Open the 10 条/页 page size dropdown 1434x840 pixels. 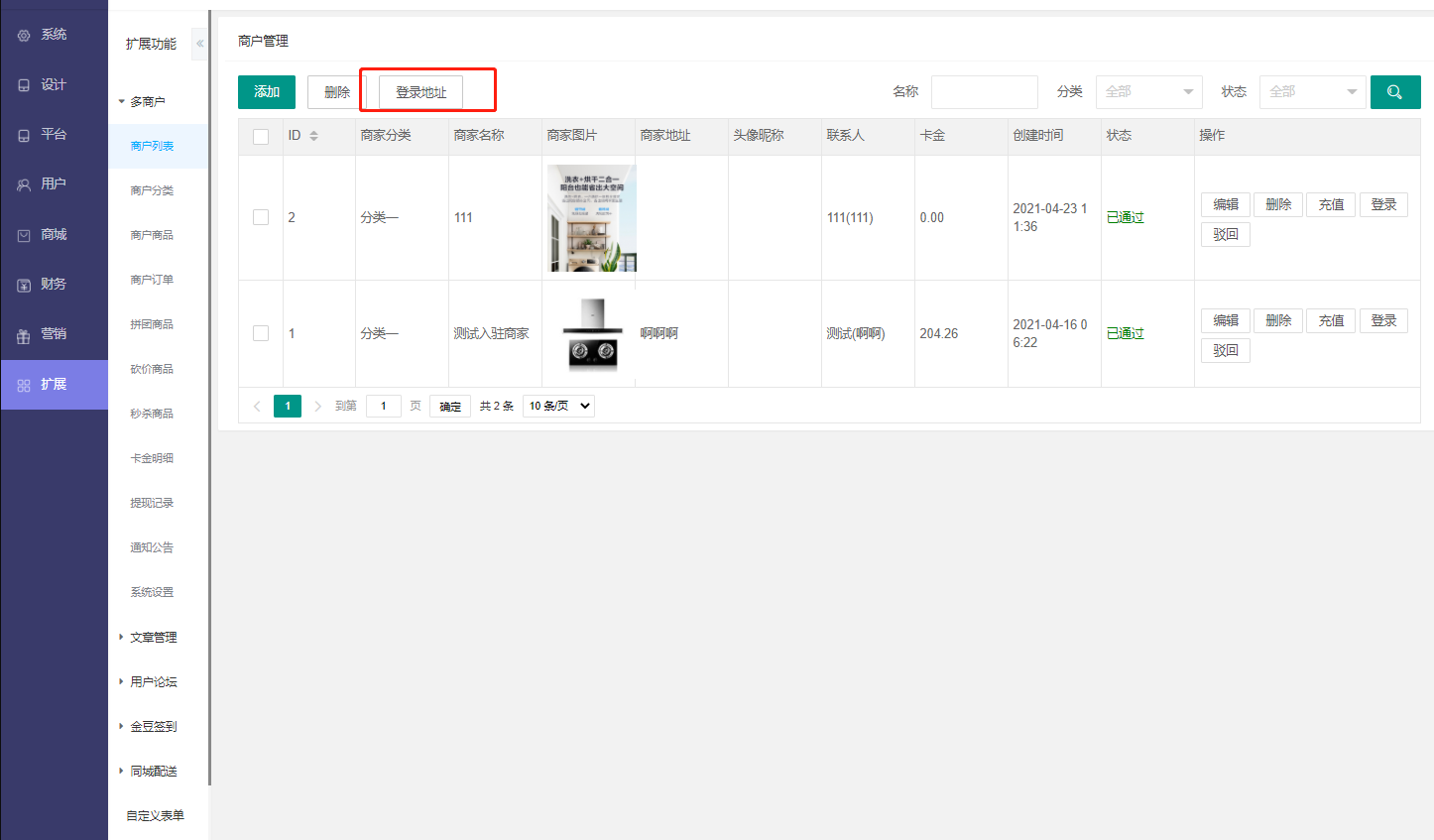click(558, 406)
